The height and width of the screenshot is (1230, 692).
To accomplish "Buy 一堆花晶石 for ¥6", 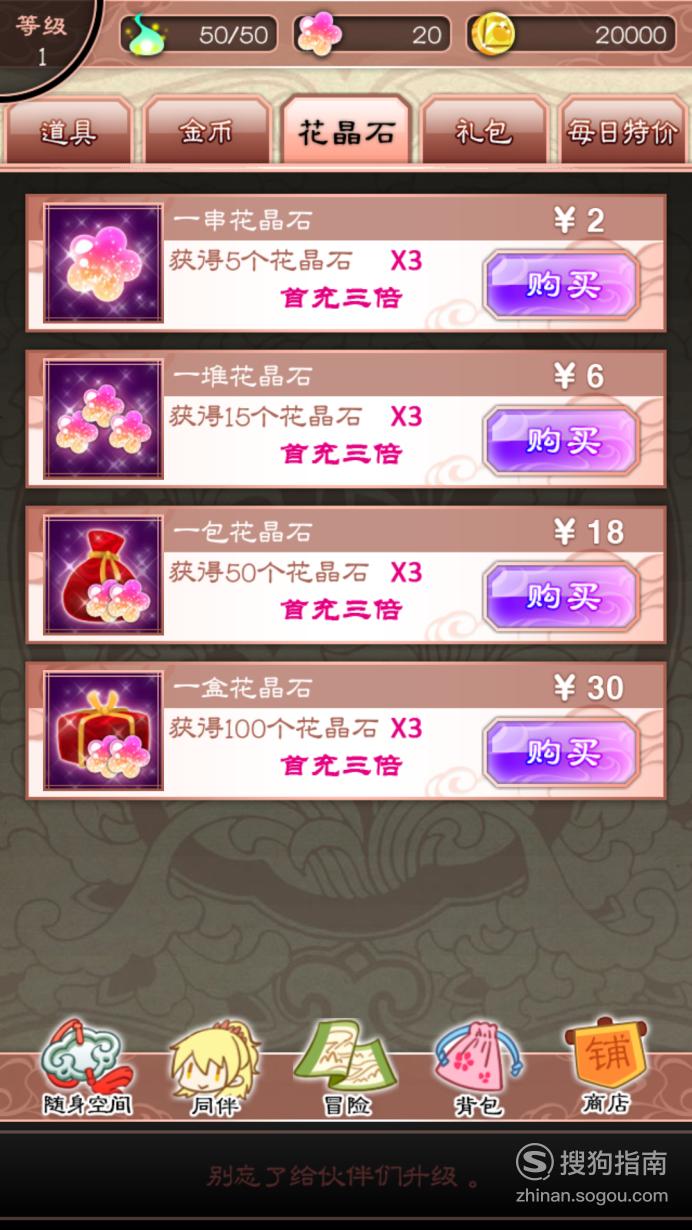I will [562, 441].
